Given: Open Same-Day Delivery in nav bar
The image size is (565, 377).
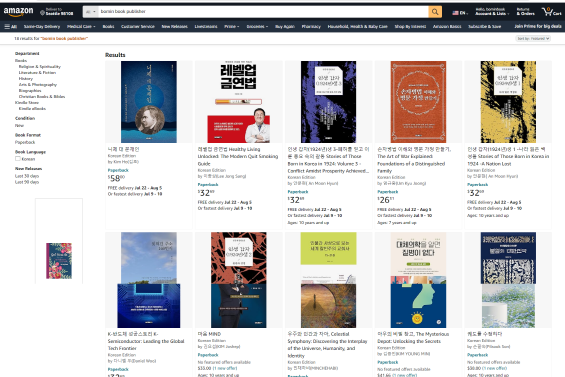Looking at the screenshot, I should pyautogui.click(x=42, y=26).
